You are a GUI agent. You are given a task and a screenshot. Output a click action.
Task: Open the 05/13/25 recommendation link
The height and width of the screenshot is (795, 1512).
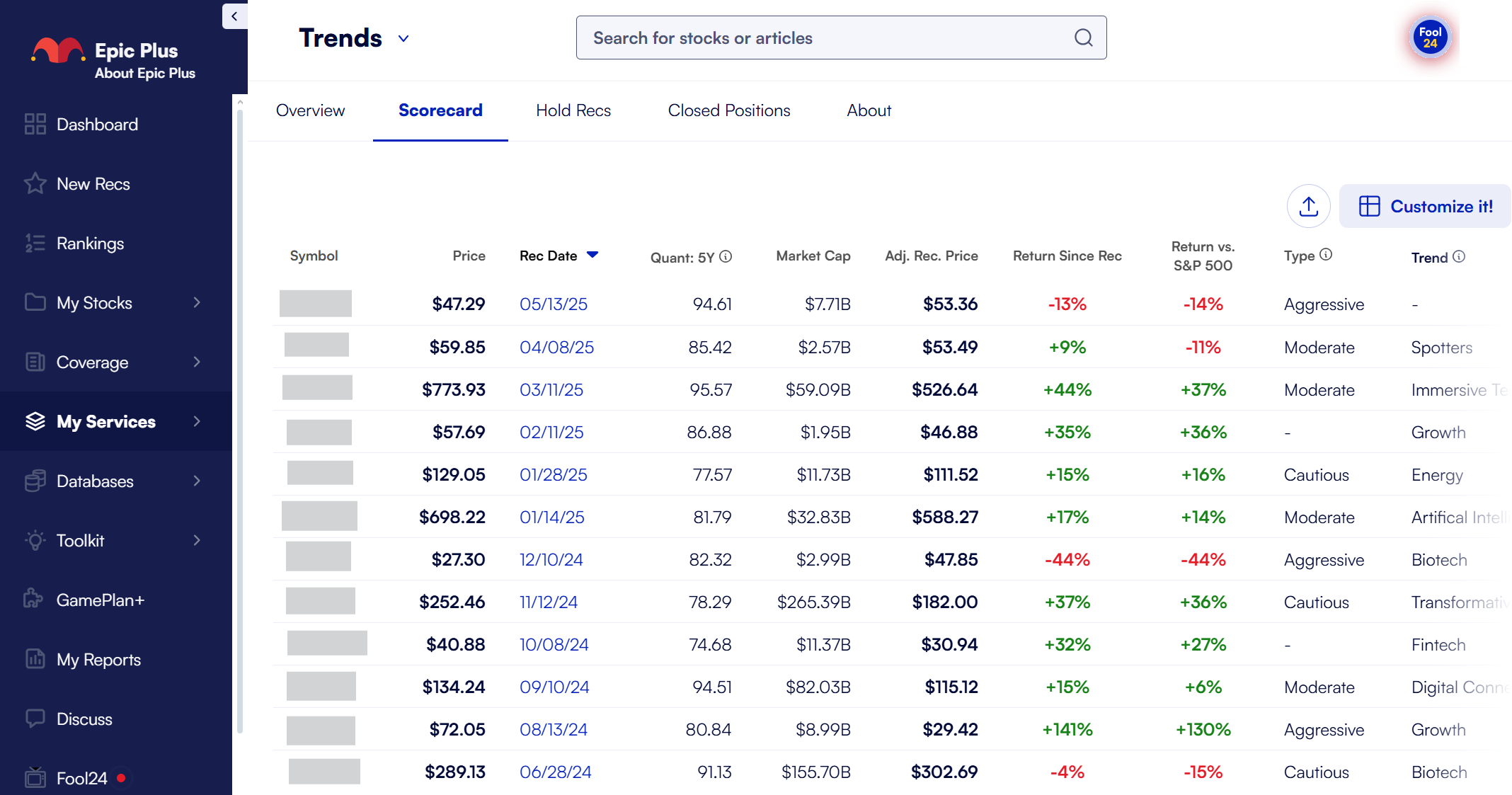(x=553, y=304)
